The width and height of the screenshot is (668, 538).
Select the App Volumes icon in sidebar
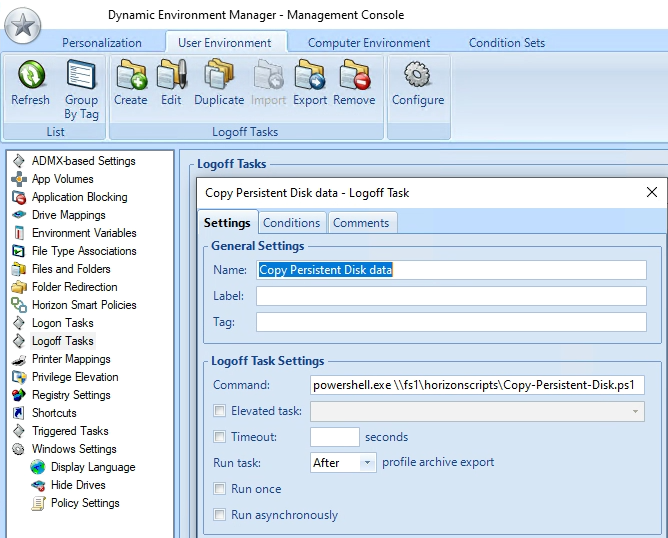coord(19,179)
